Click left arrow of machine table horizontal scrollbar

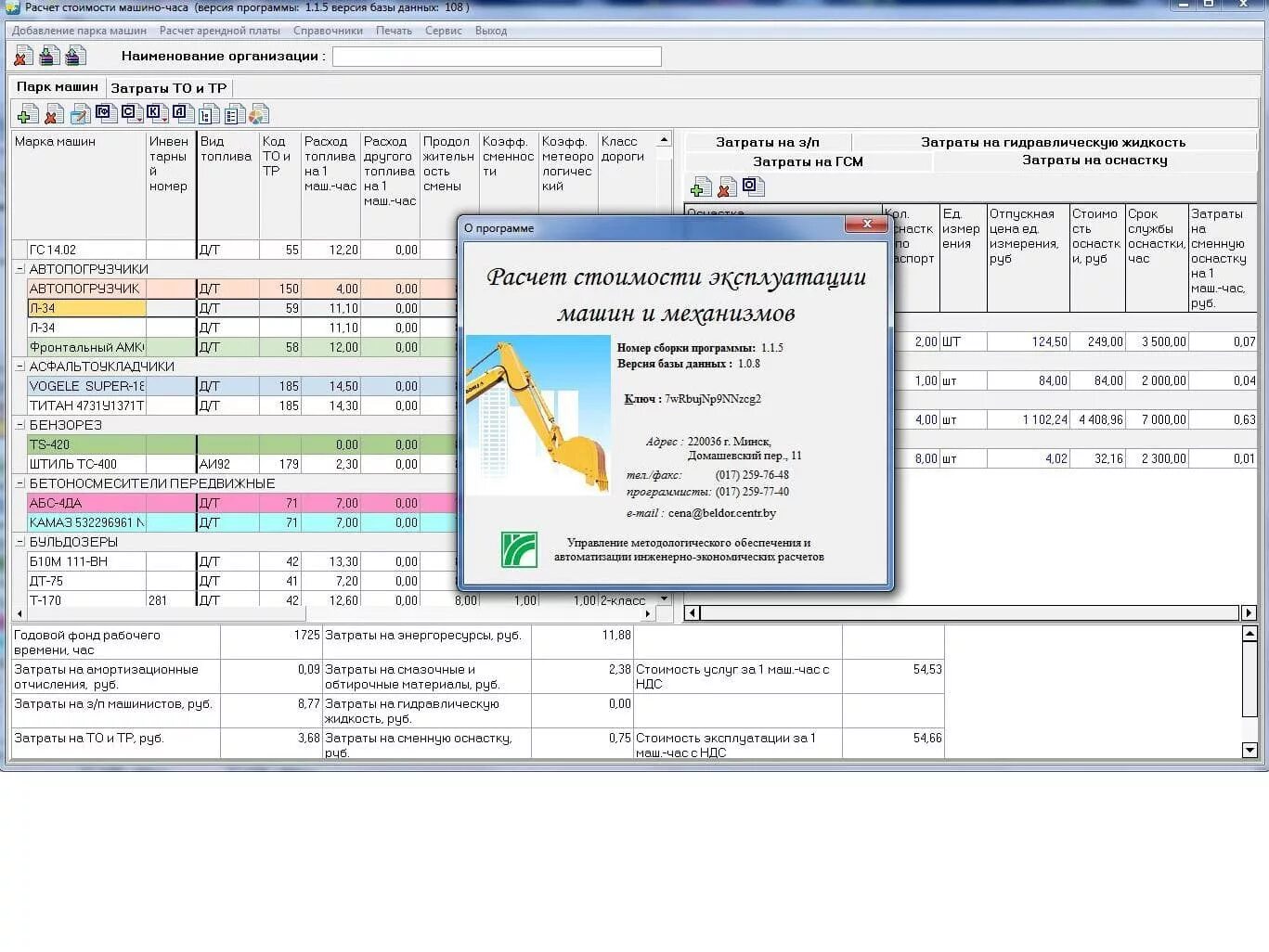point(20,614)
